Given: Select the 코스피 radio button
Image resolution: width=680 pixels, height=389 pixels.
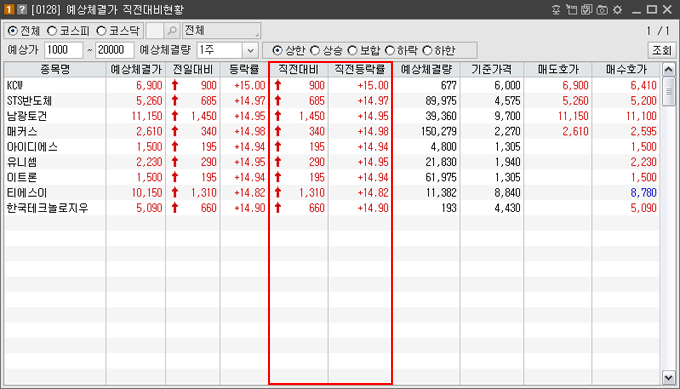Looking at the screenshot, I should click(x=52, y=31).
